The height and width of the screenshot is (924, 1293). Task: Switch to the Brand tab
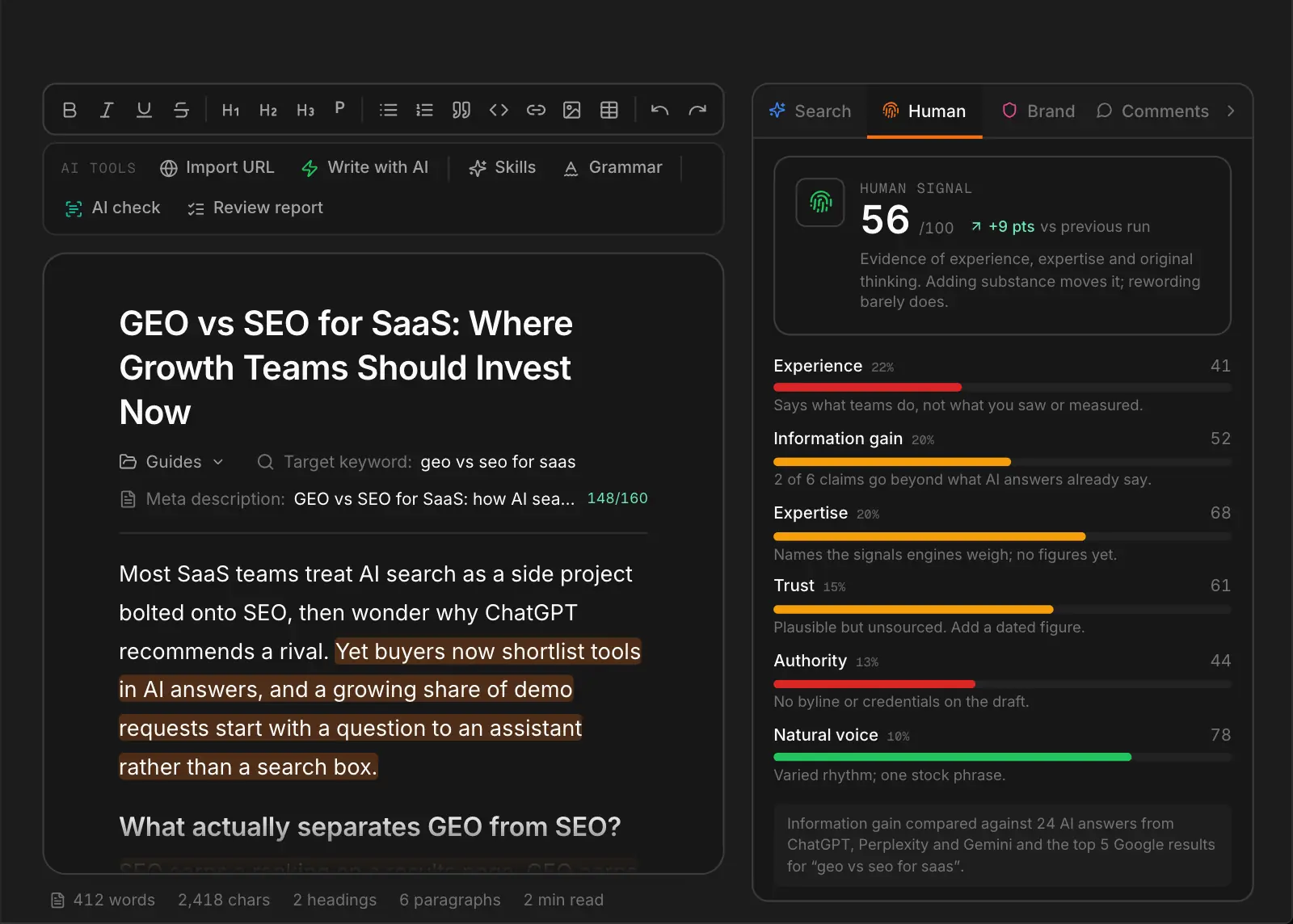tap(1038, 111)
